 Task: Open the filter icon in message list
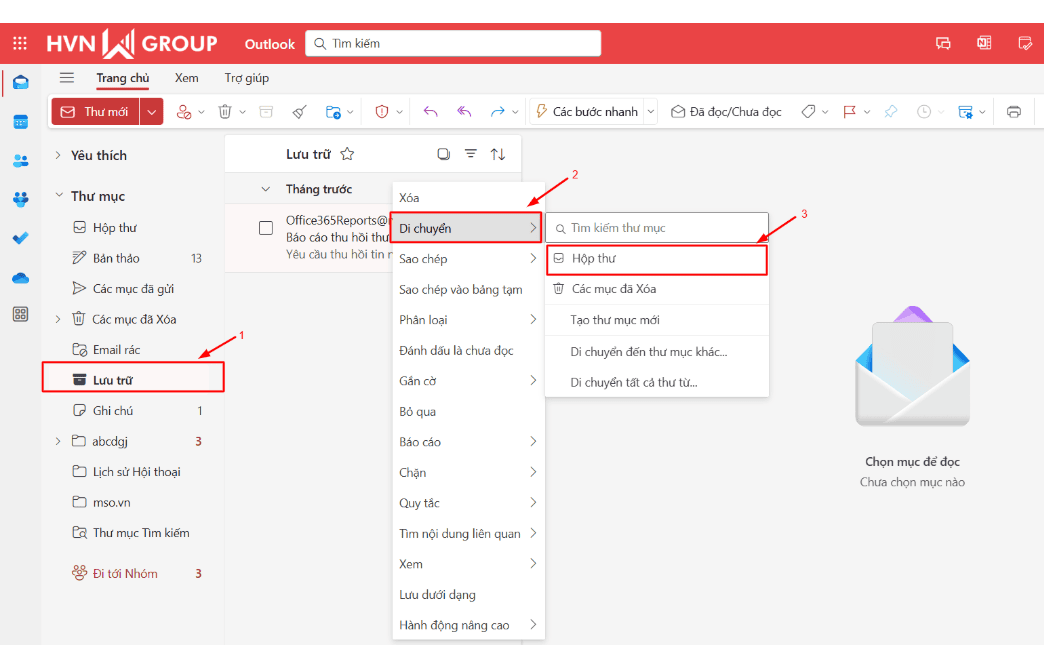tap(471, 154)
